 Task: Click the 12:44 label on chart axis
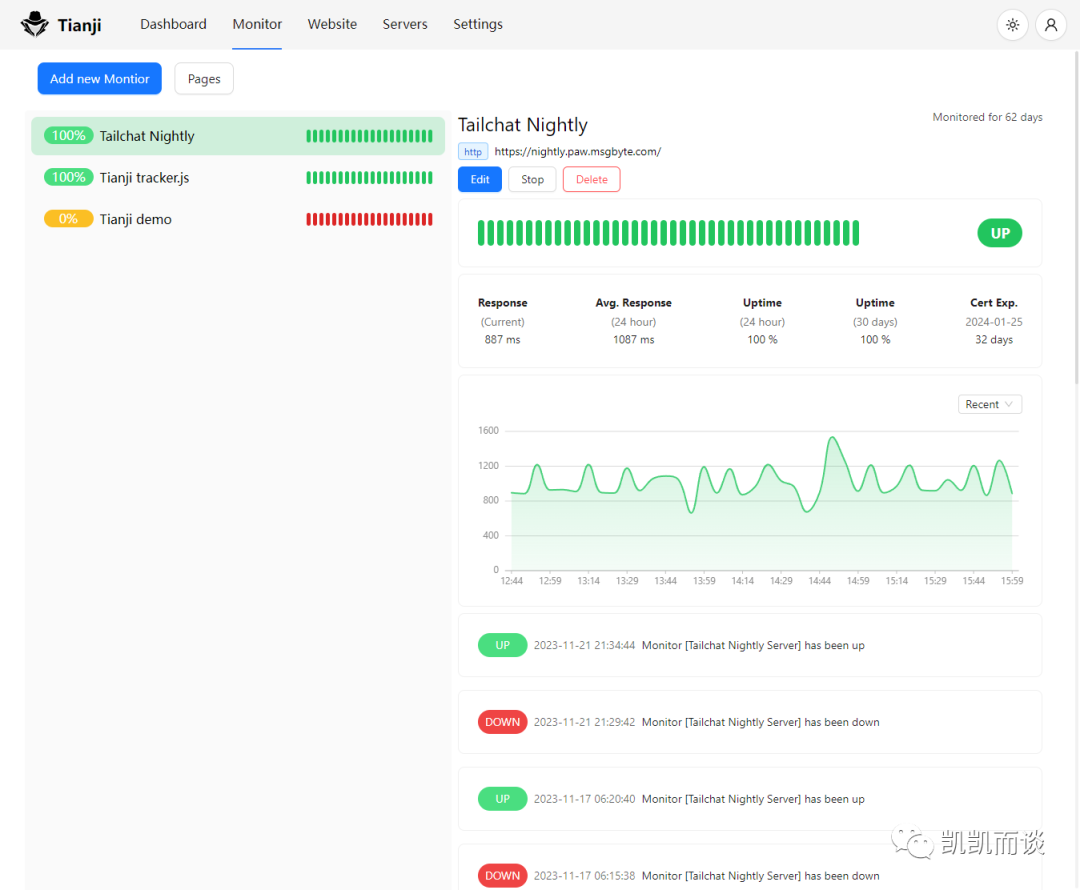[512, 581]
